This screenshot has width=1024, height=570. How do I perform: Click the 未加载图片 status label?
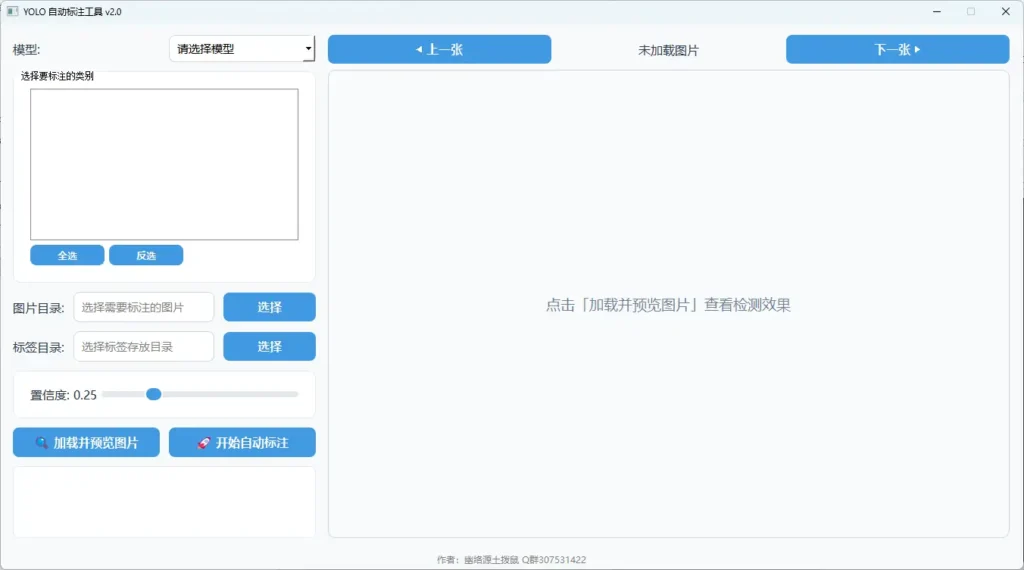pyautogui.click(x=668, y=50)
